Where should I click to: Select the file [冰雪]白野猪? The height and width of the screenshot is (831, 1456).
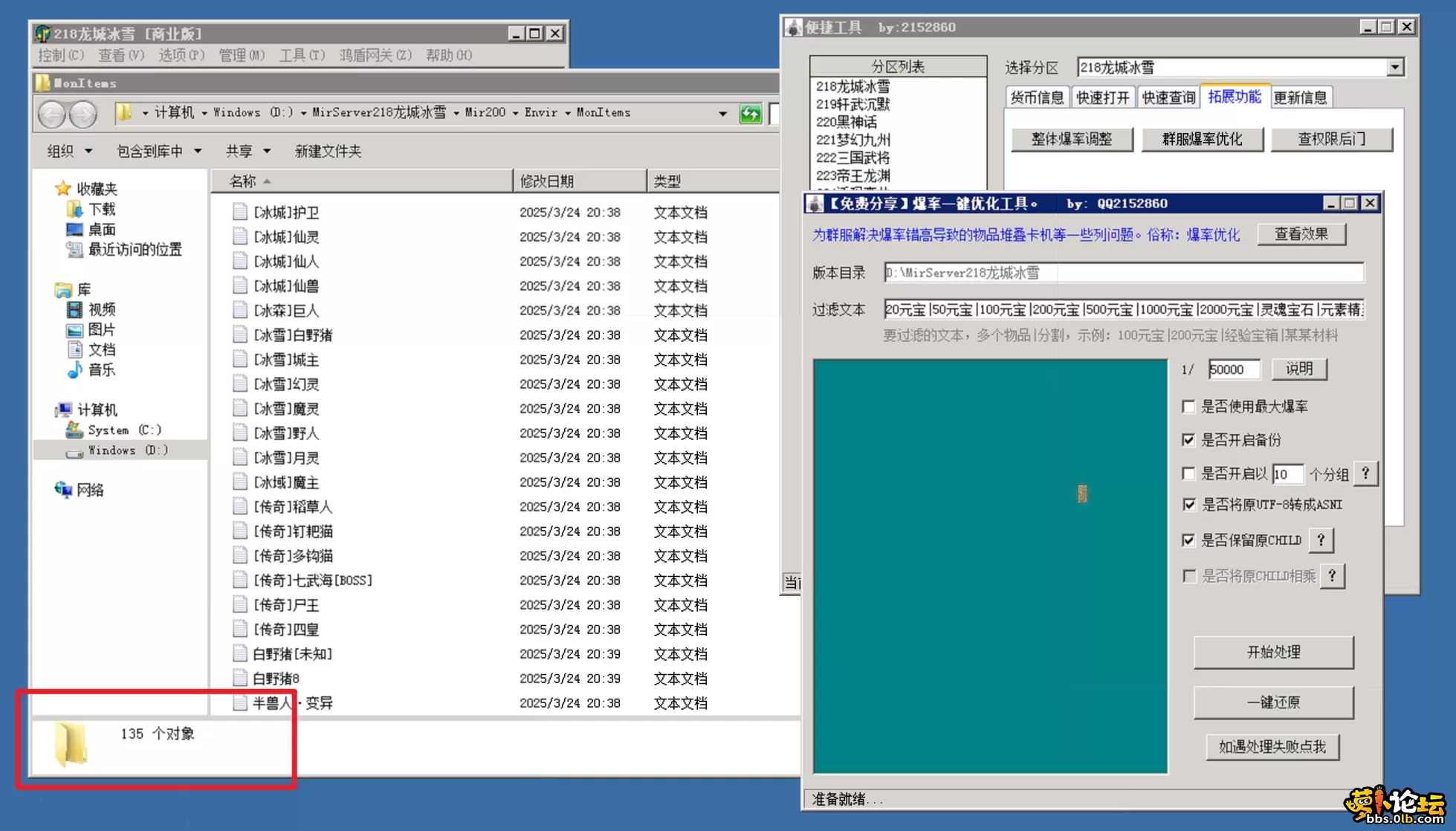coord(292,334)
